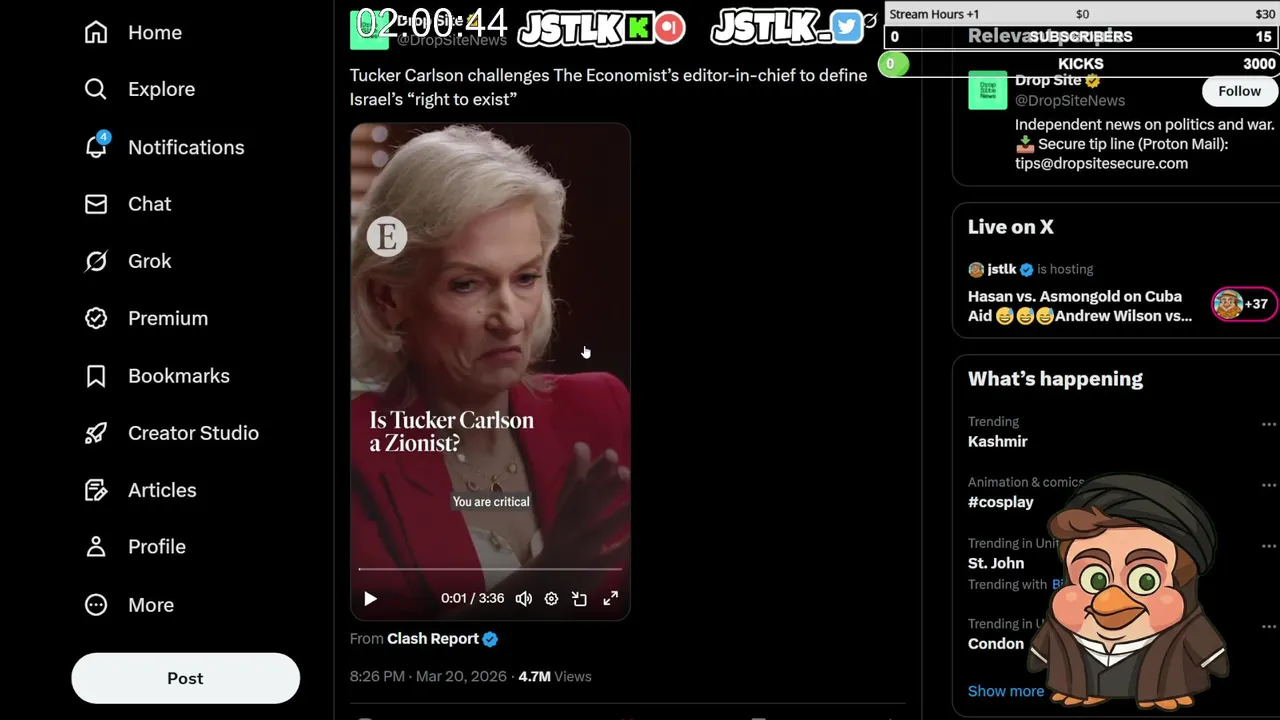
Task: Open Premium verified badge icon
Action: pyautogui.click(x=96, y=318)
